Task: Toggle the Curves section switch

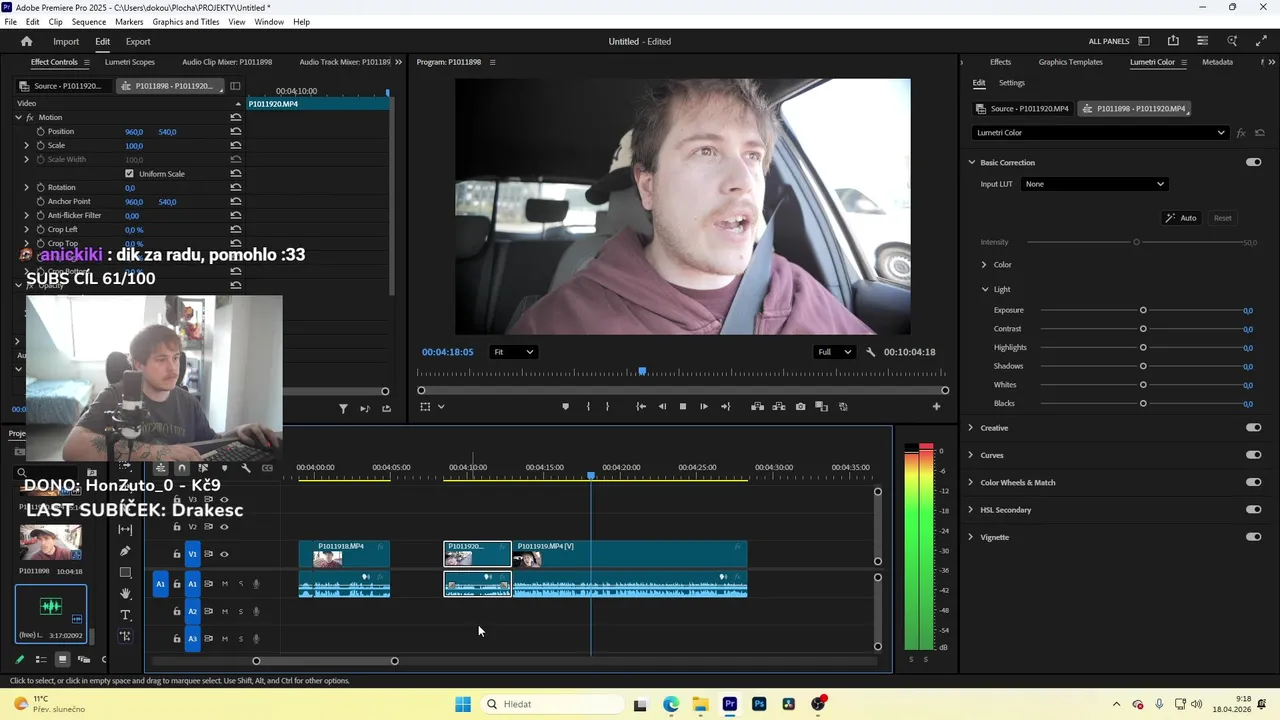Action: 1254,455
